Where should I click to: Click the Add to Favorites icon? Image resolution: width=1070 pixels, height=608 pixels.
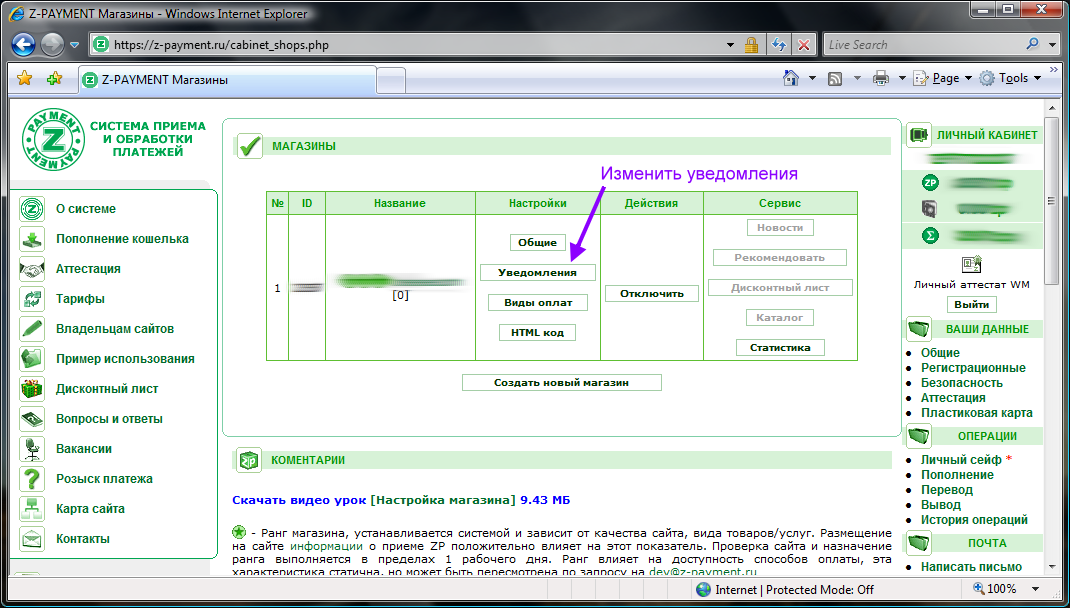pos(55,78)
